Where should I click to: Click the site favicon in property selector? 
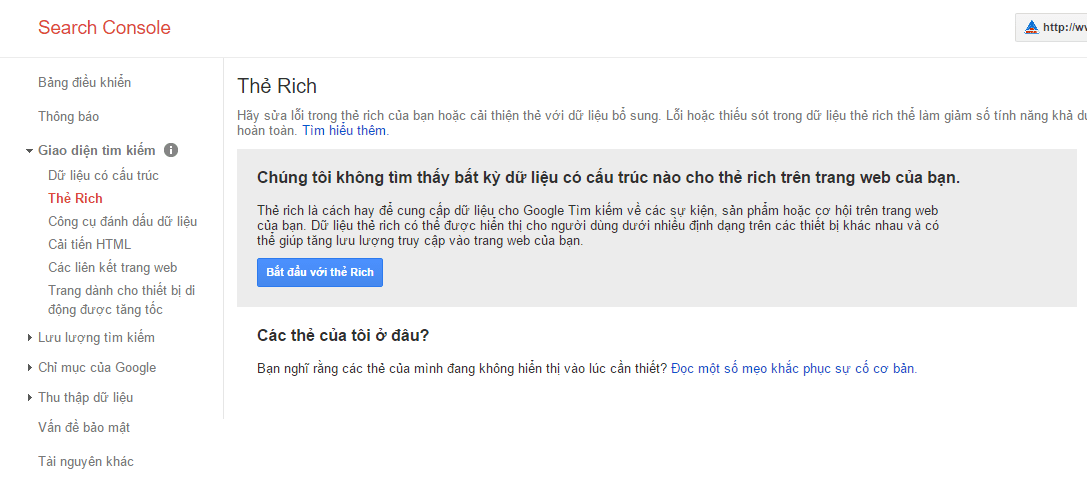1032,28
